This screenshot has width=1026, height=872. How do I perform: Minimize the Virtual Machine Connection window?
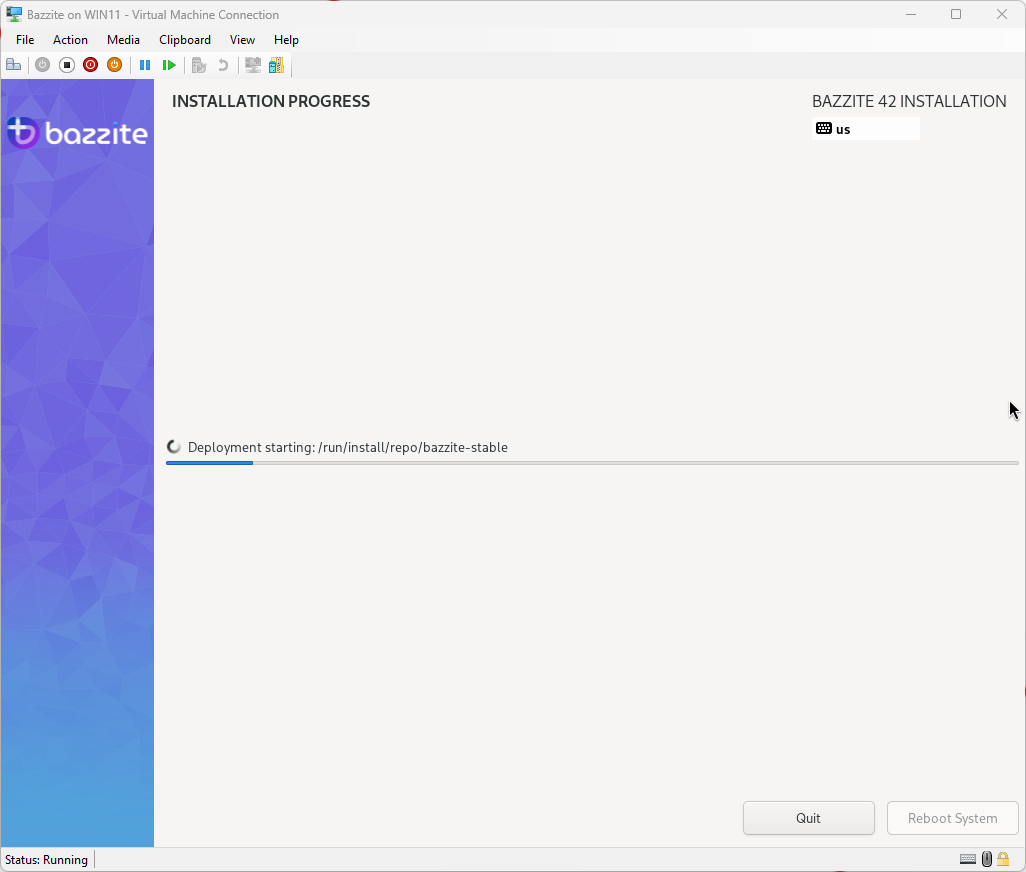[x=911, y=14]
